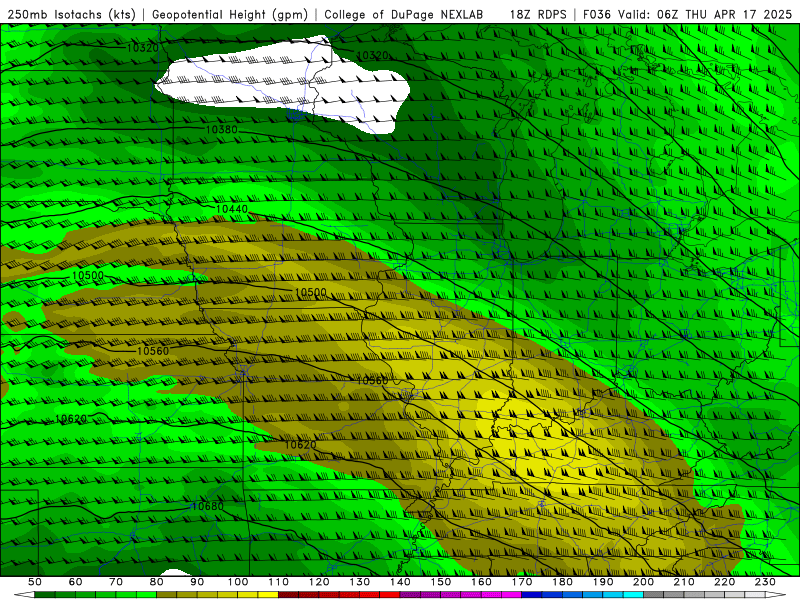Select the 'College of DuPage NEXLAB' header text

click(404, 15)
